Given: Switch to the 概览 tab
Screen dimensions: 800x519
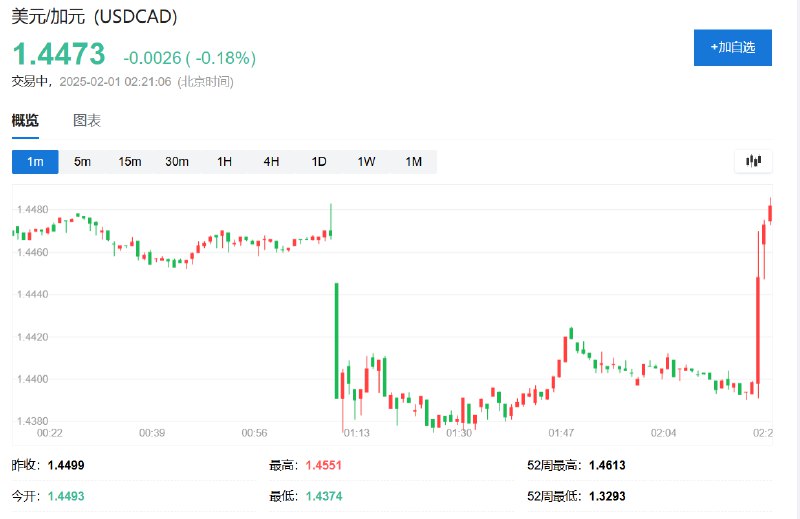Looking at the screenshot, I should 25,120.
